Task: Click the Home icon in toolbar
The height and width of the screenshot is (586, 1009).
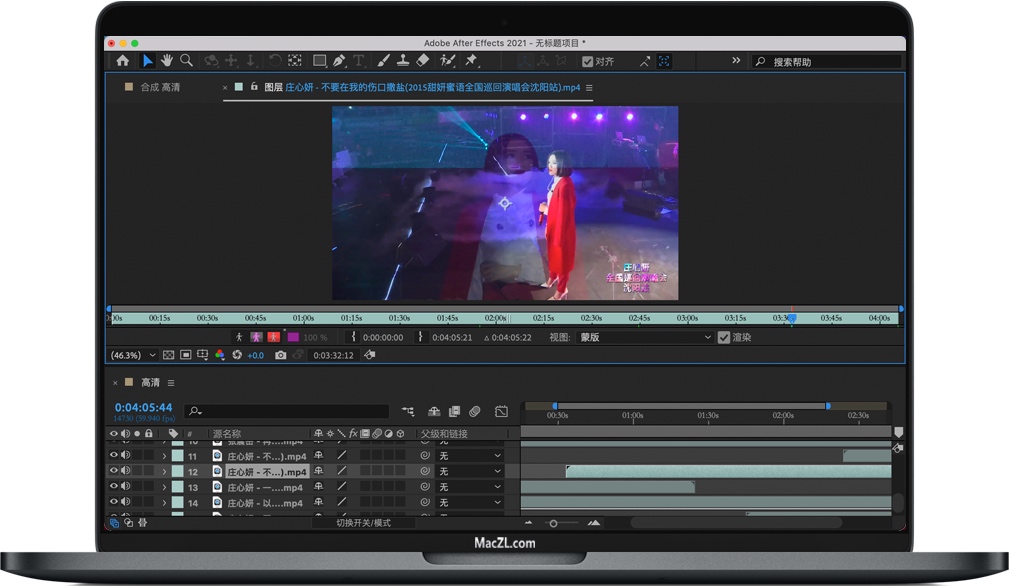Action: 122,61
